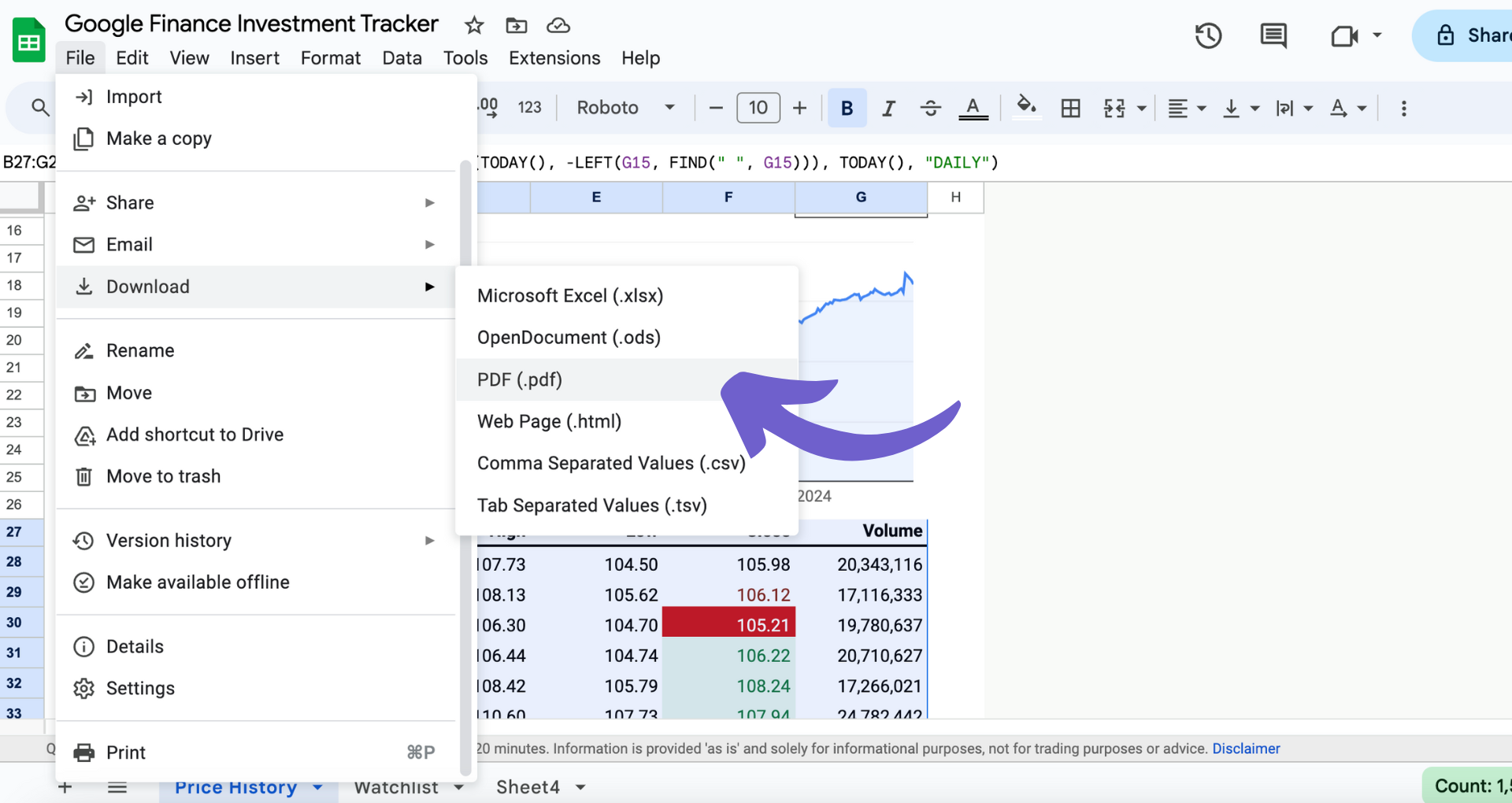The image size is (1512, 803).
Task: Click the font size input field
Action: pyautogui.click(x=758, y=108)
